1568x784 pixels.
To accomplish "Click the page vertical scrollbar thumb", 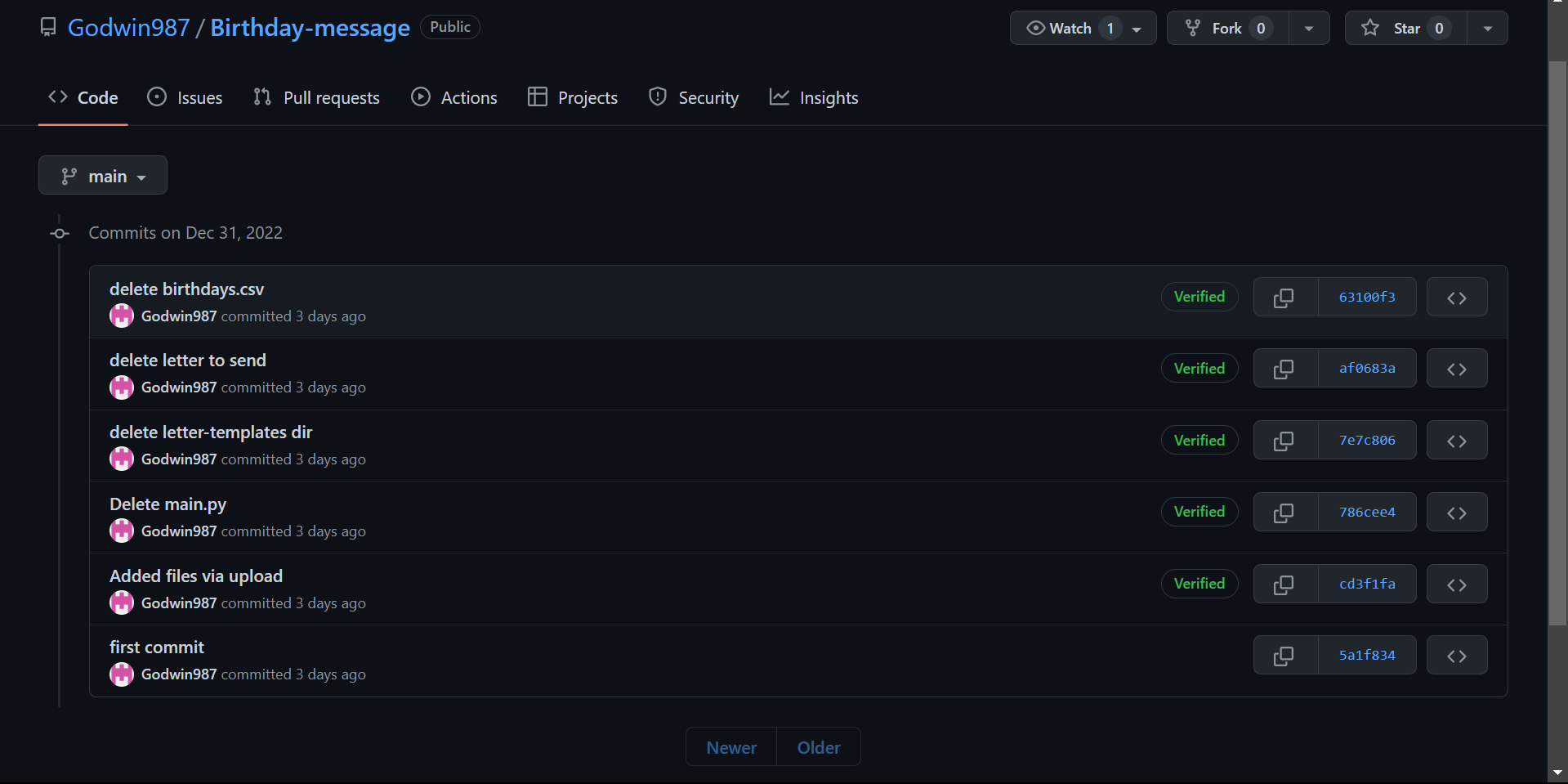I will pos(1557,343).
